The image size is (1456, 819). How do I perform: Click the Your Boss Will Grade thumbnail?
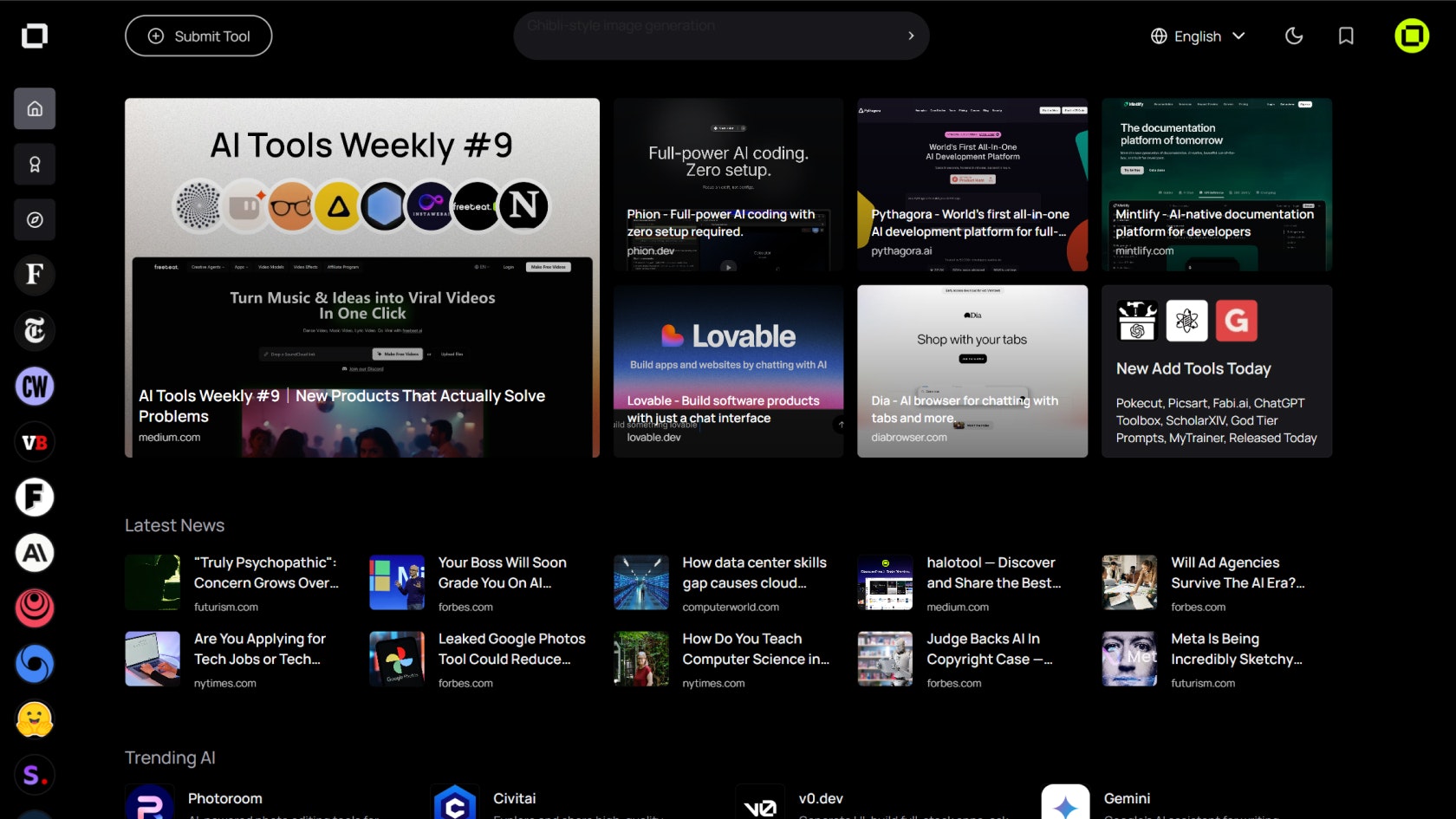point(397,582)
